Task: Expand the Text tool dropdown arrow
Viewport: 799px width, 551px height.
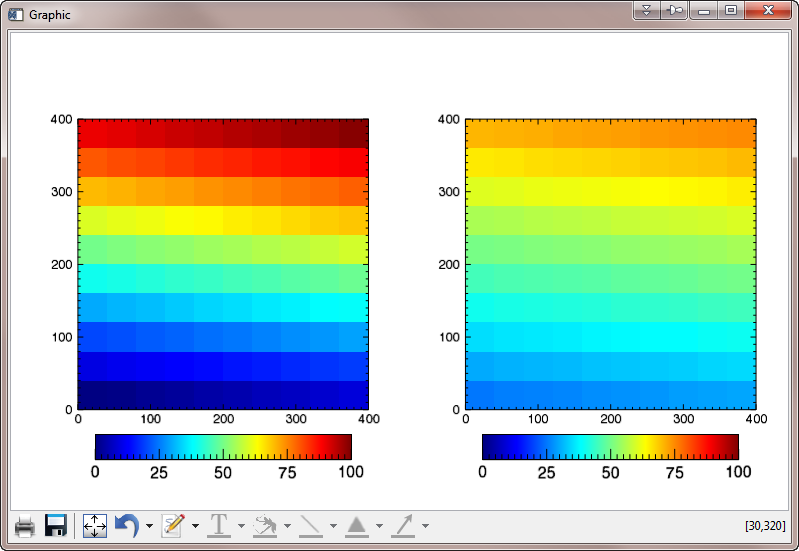Action: 241,526
